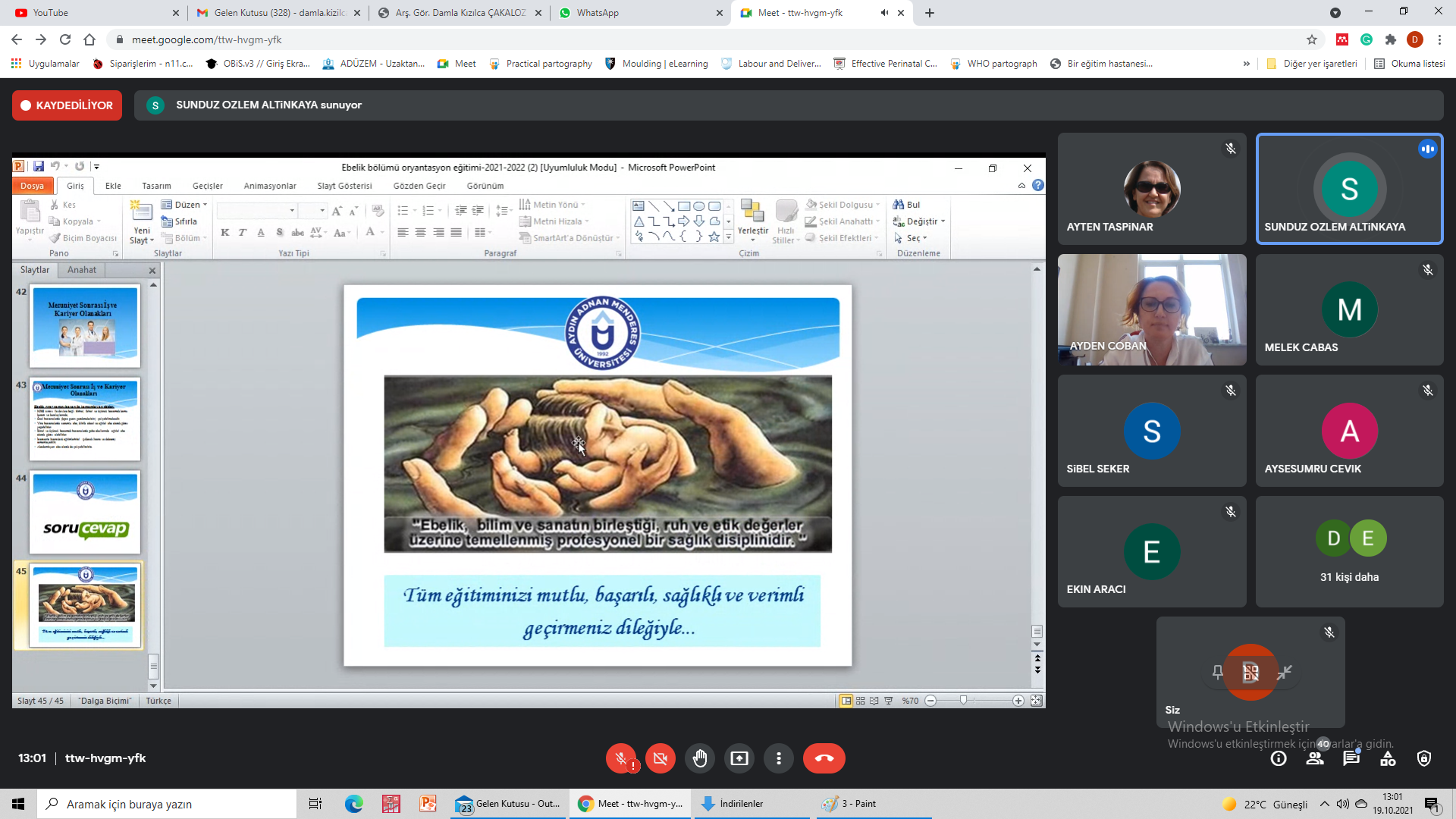Click the Windows search box
Image resolution: width=1456 pixels, height=819 pixels.
point(167,804)
